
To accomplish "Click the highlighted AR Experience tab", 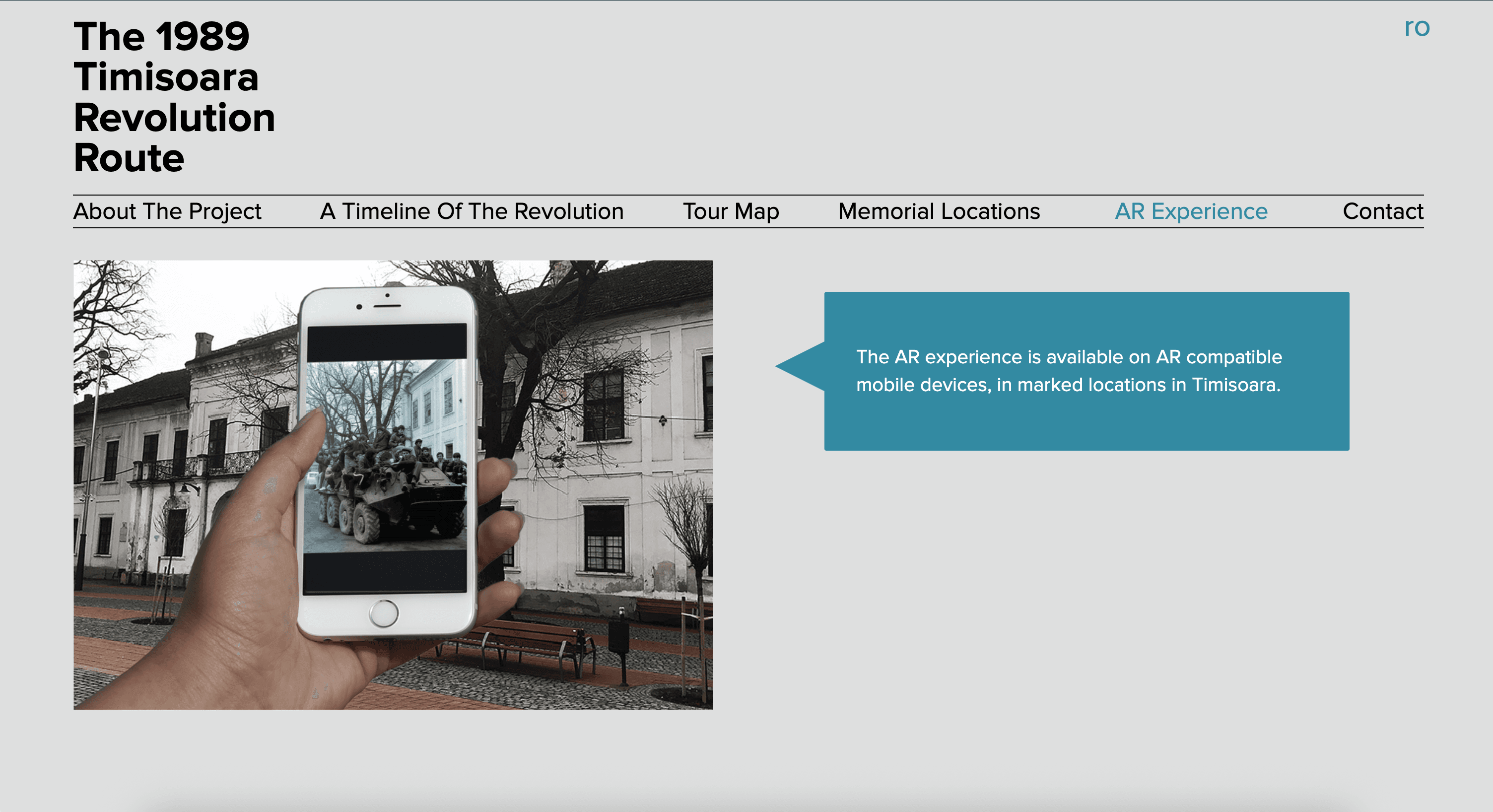I will [x=1190, y=211].
